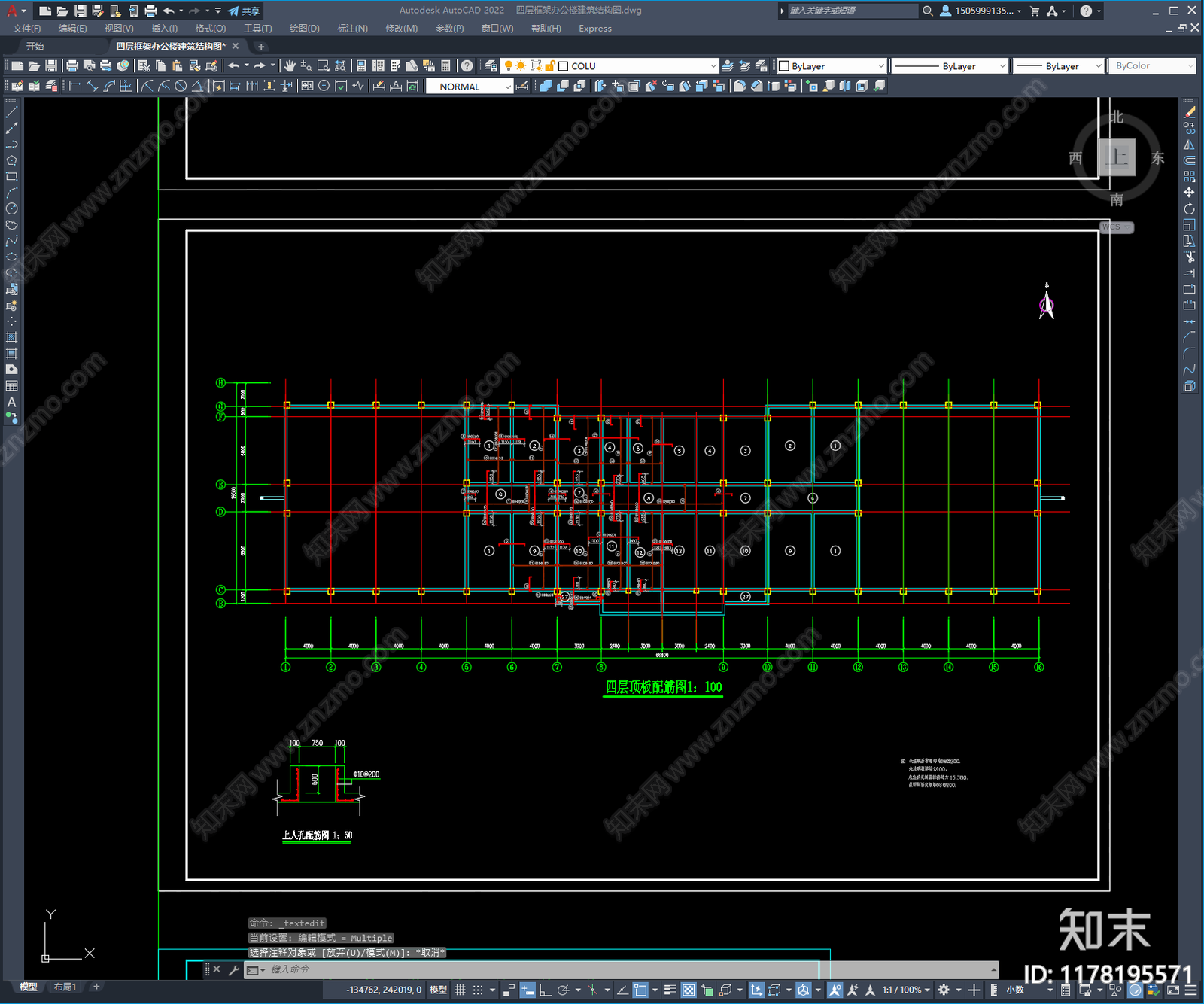Click the 东 east direction on ViewCube compass
The height and width of the screenshot is (1004, 1204).
pos(1158,158)
